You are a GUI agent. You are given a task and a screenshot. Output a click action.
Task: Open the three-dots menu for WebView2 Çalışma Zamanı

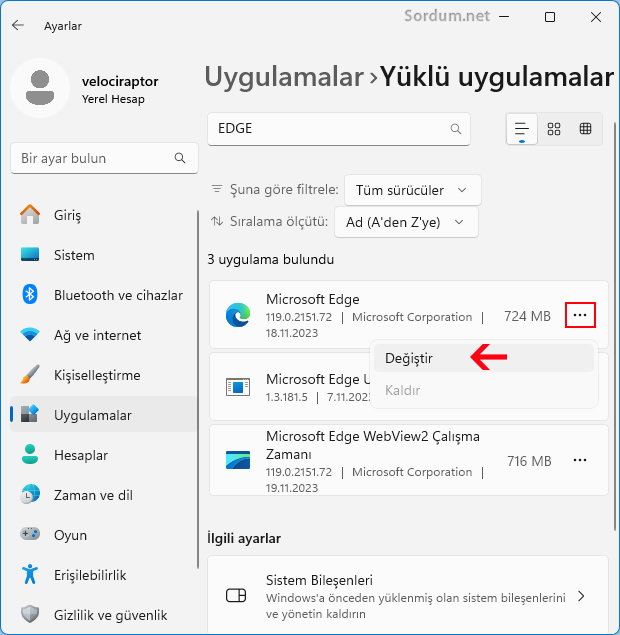tap(580, 460)
